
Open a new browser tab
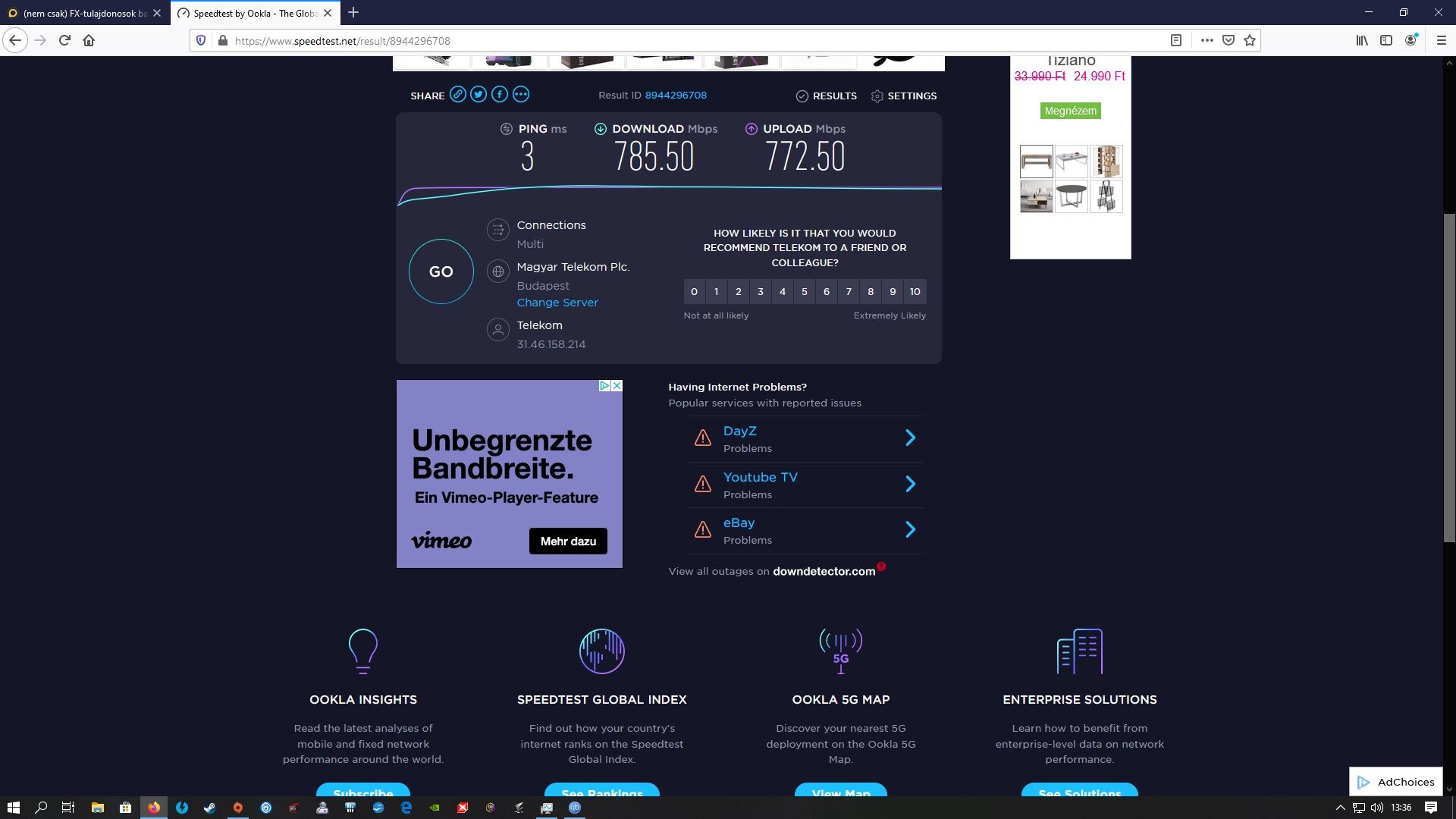click(x=353, y=13)
